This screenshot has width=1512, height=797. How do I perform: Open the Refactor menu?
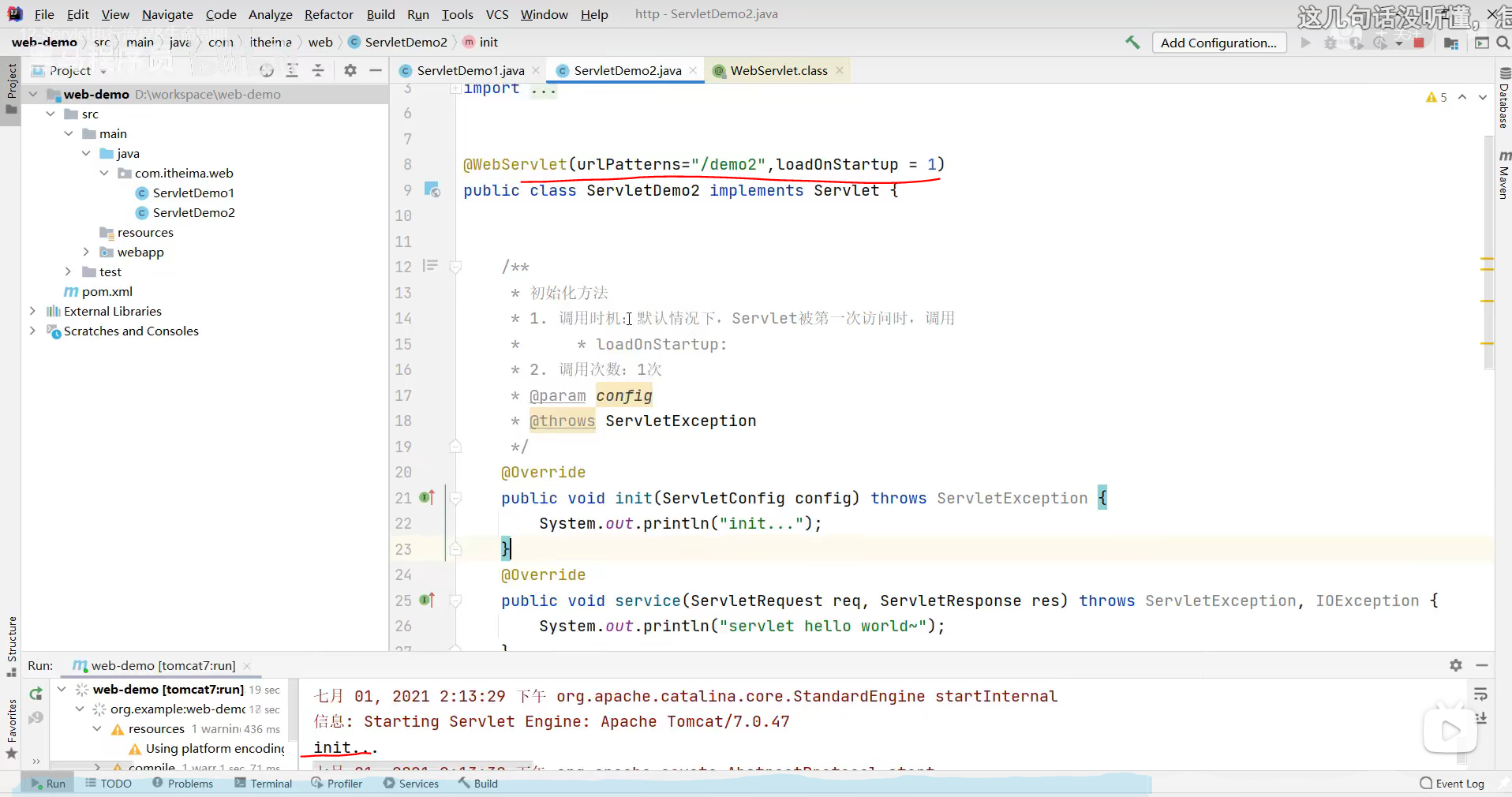point(329,14)
